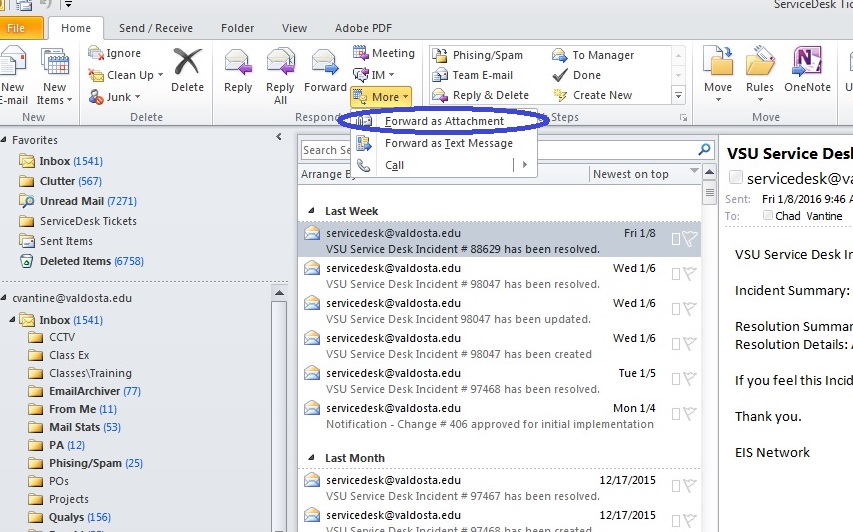Switch to the View tab
The height and width of the screenshot is (532, 853).
294,28
